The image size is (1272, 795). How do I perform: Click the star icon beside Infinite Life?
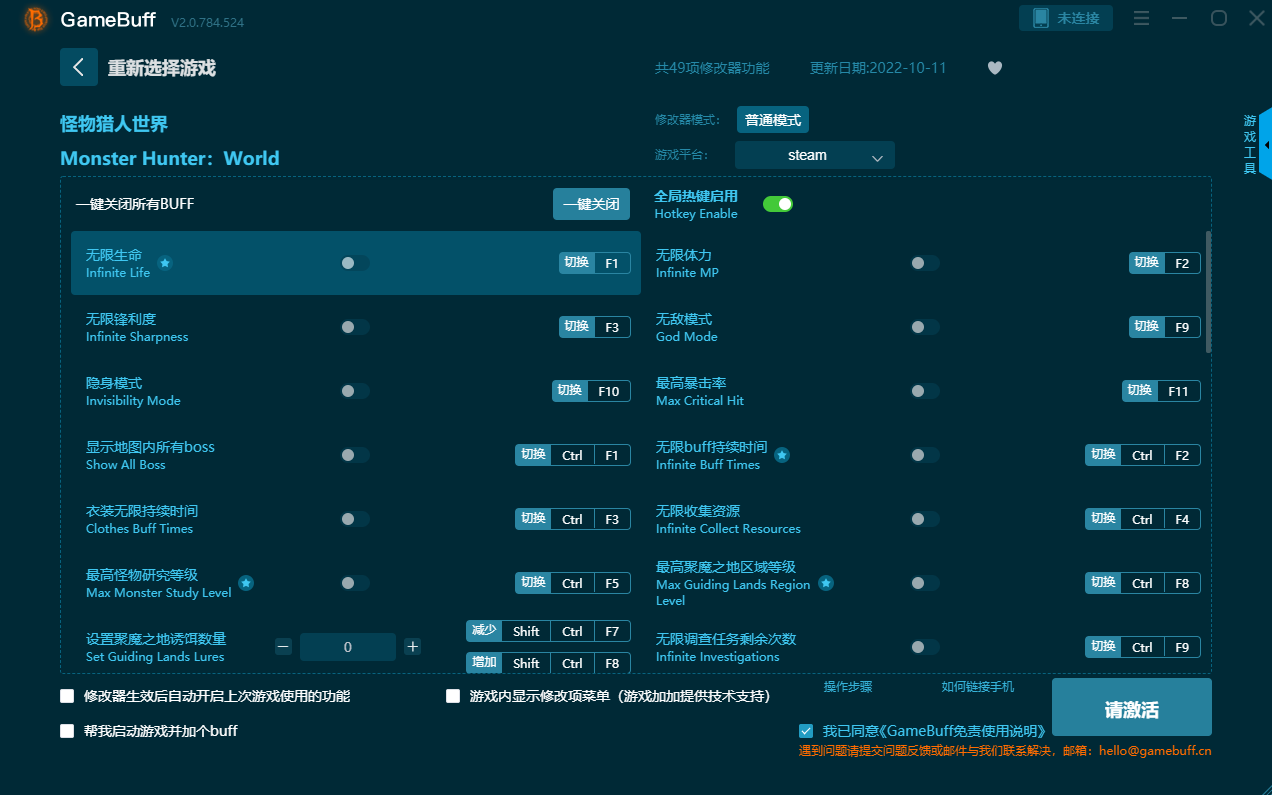point(165,263)
